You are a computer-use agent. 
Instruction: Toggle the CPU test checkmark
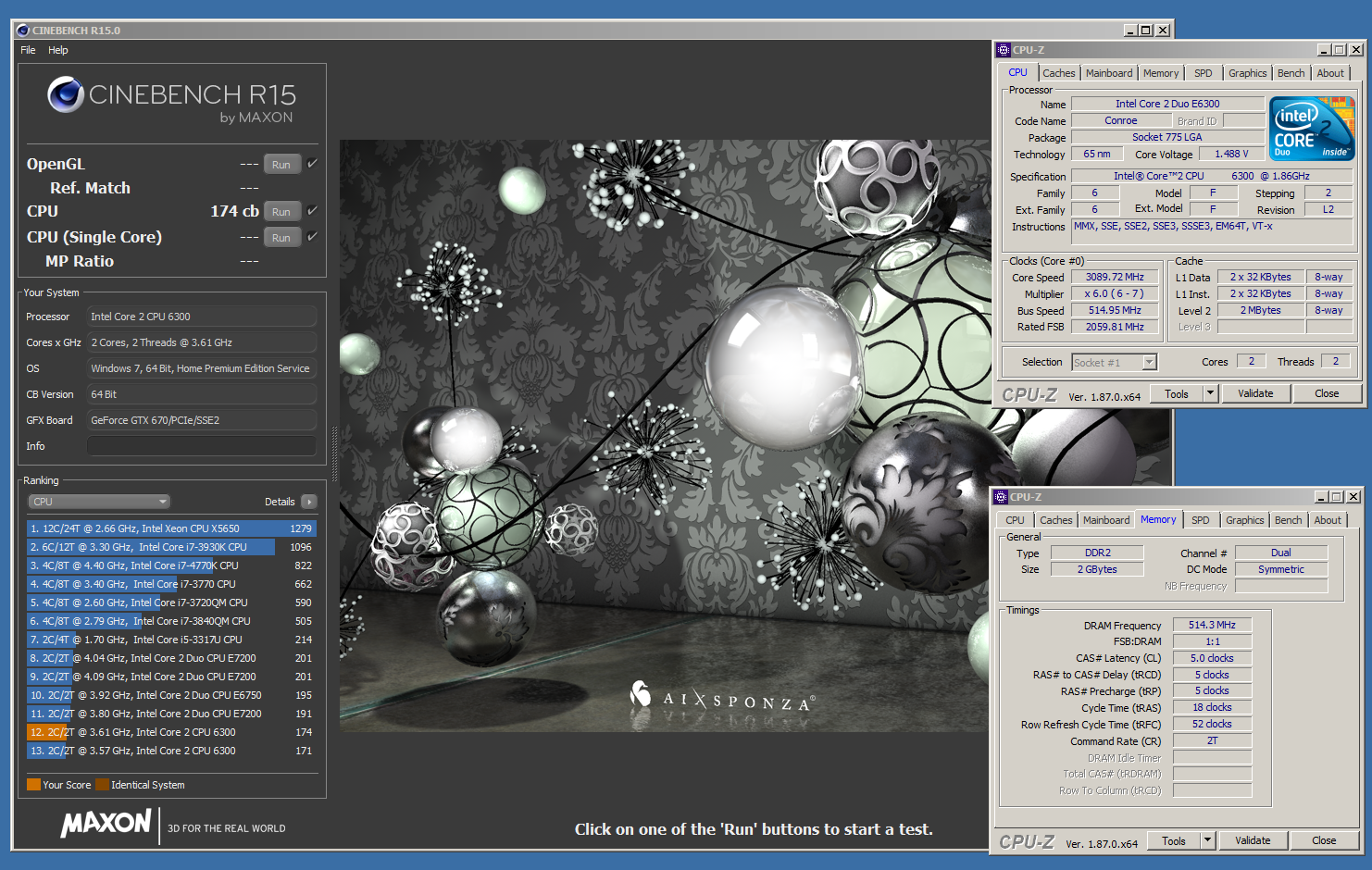[313, 211]
